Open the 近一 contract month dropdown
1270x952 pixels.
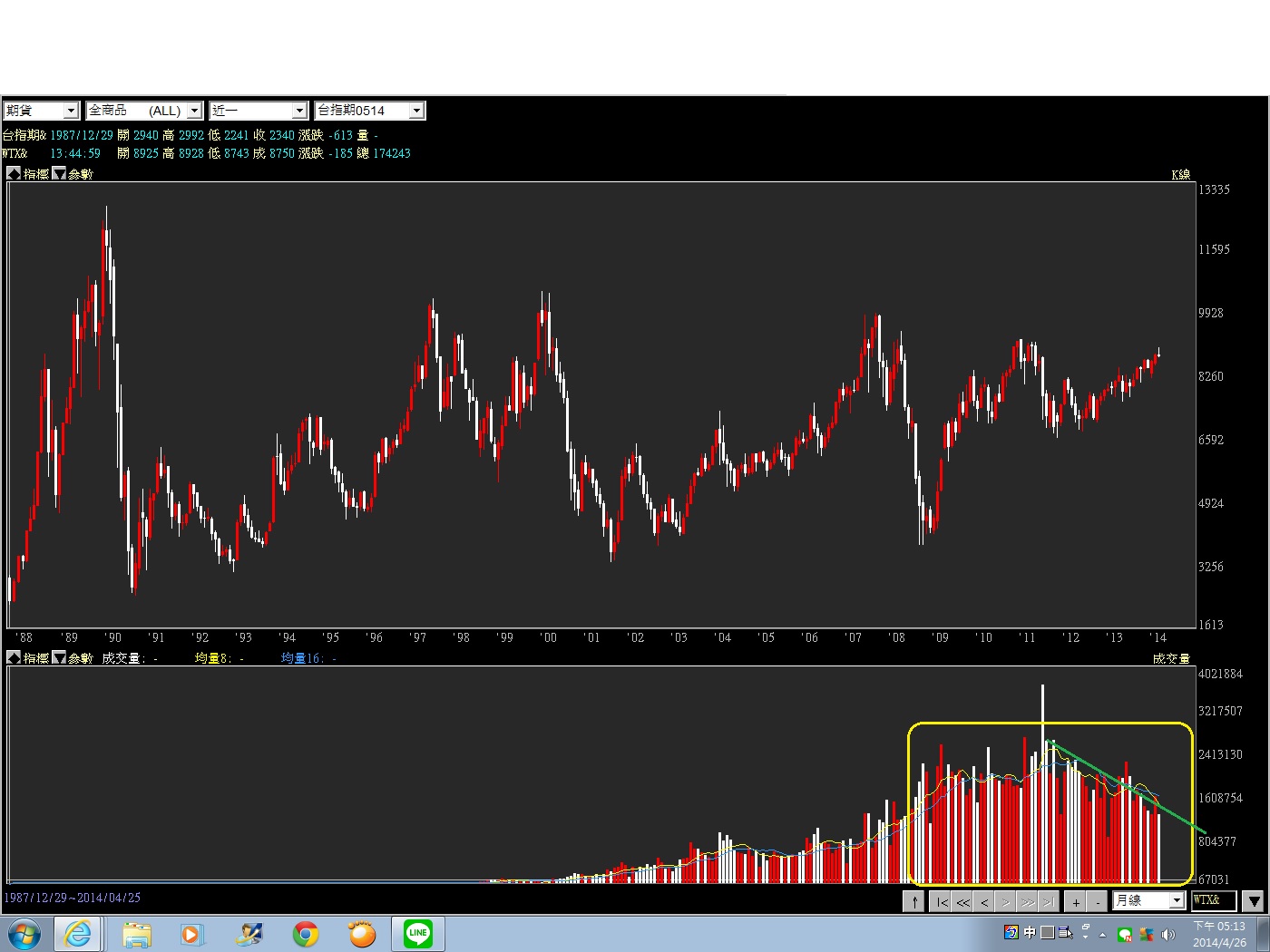259,111
